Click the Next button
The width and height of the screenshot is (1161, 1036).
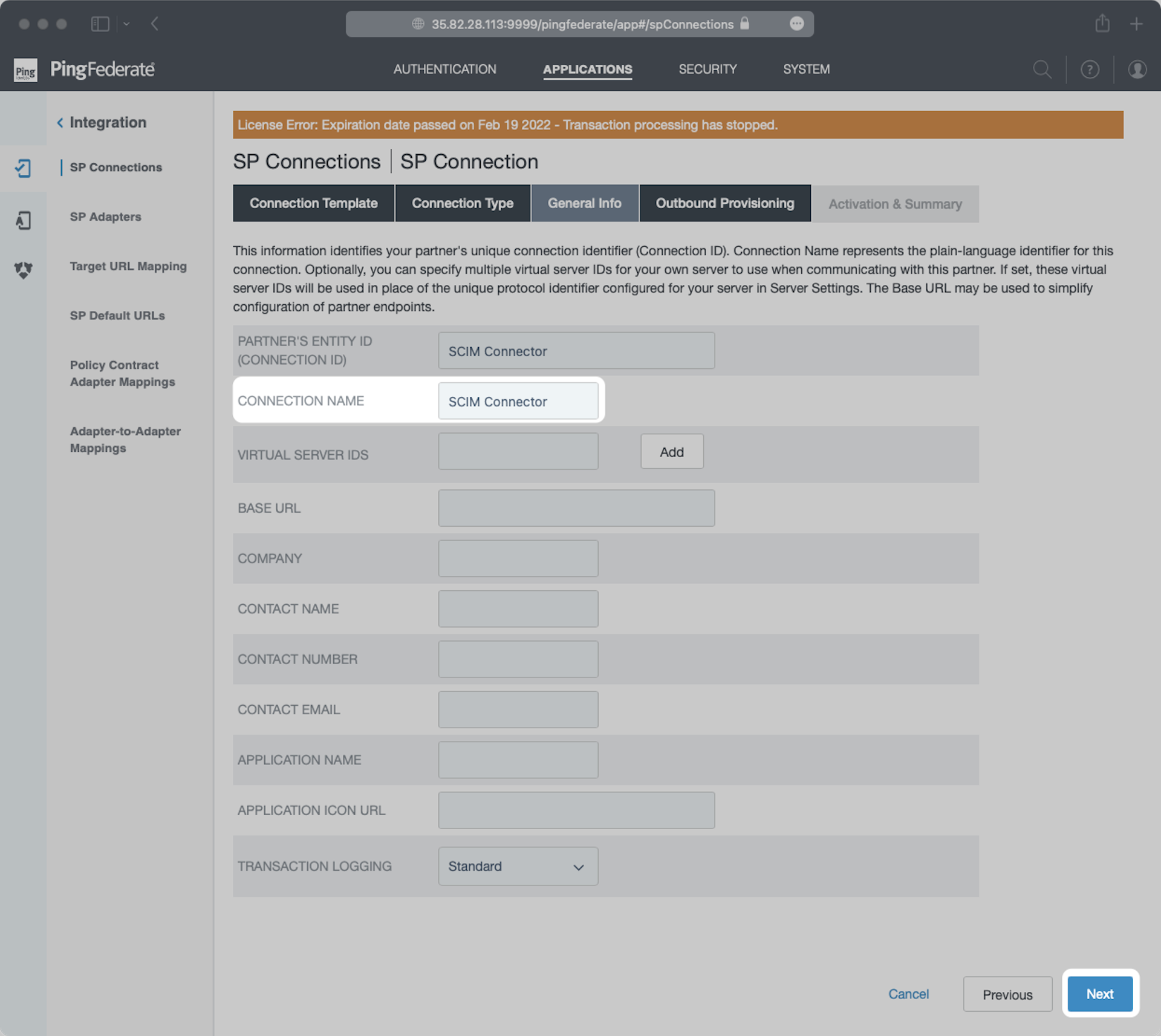coord(1099,994)
